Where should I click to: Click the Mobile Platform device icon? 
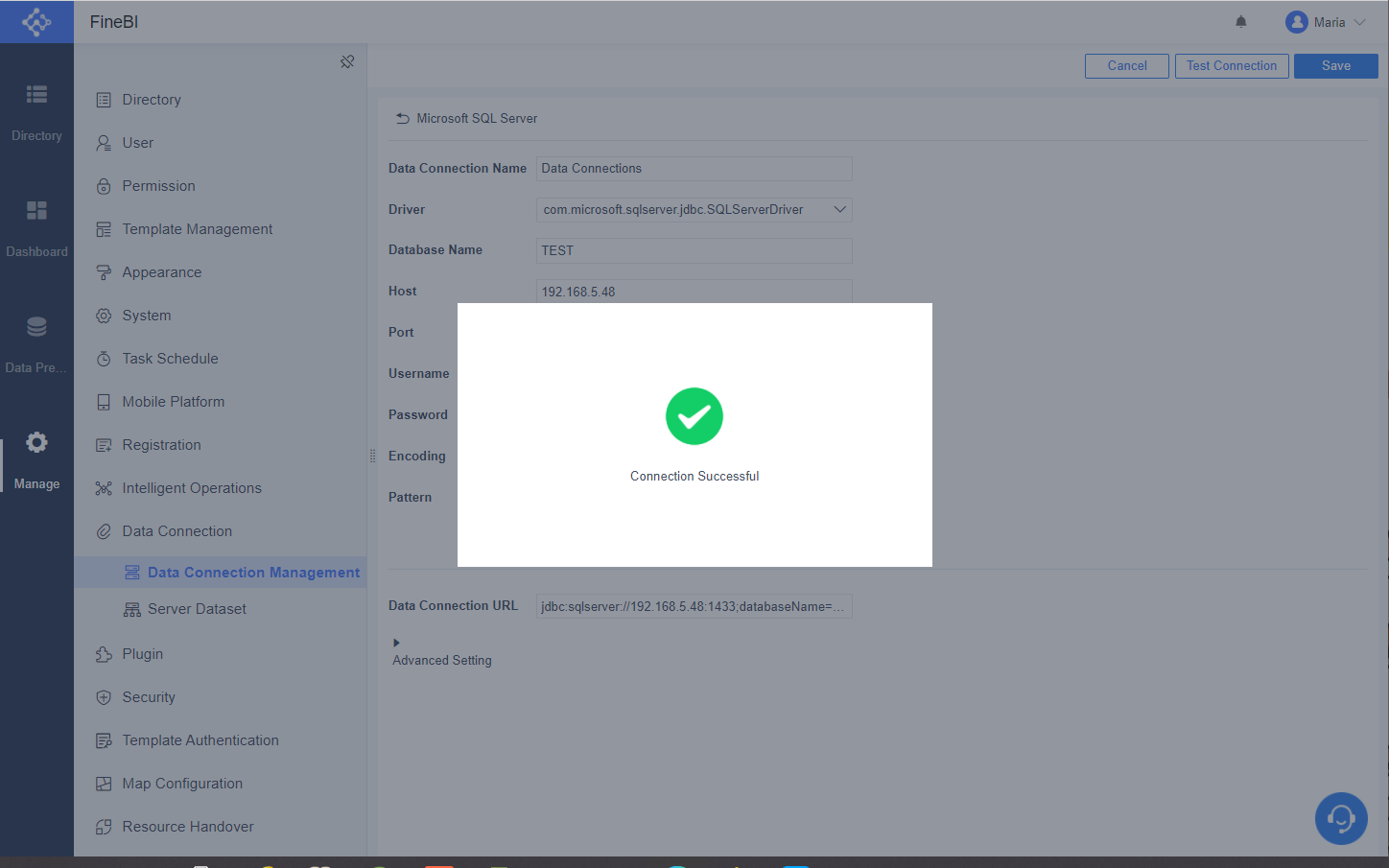104,402
